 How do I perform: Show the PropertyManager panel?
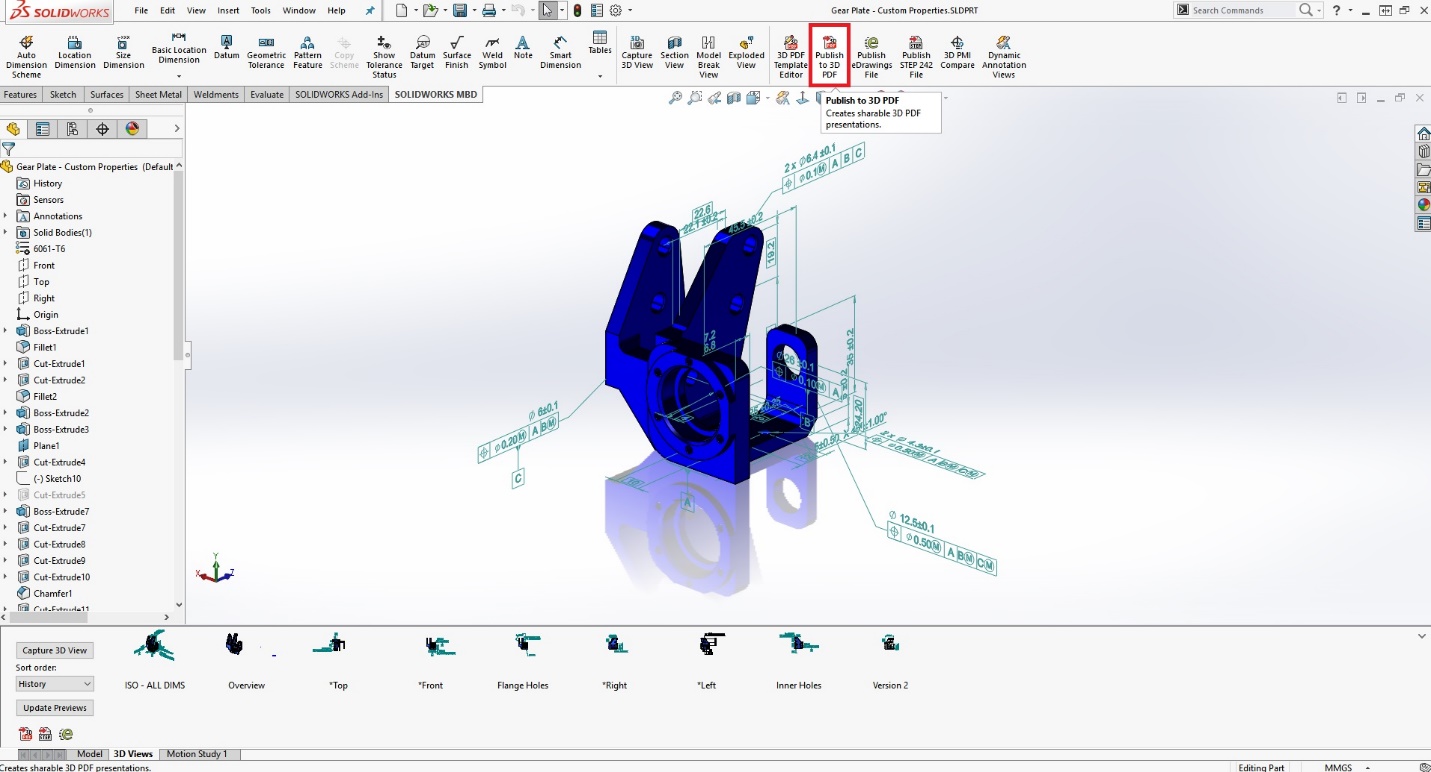tap(42, 128)
